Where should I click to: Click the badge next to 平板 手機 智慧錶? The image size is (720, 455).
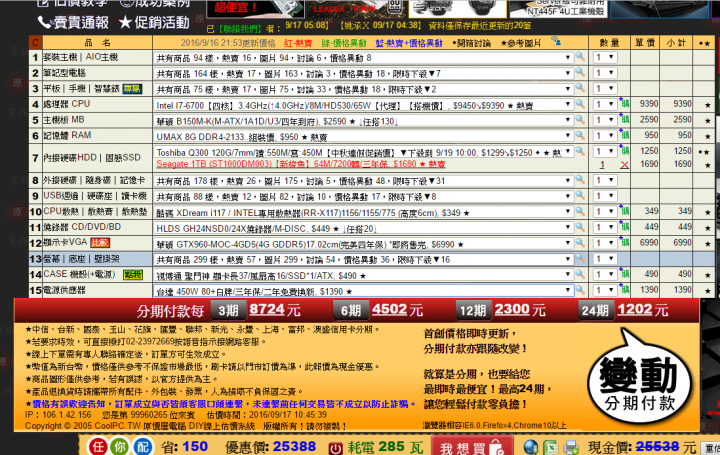tap(132, 89)
